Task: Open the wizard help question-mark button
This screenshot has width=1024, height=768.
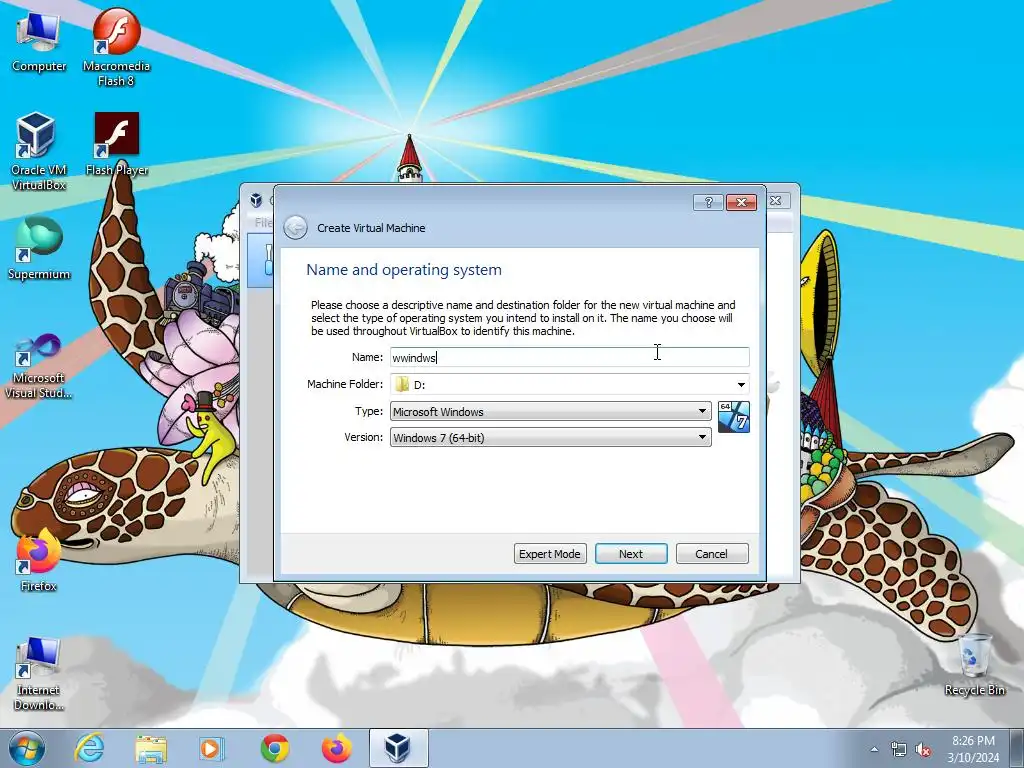Action: tap(708, 202)
